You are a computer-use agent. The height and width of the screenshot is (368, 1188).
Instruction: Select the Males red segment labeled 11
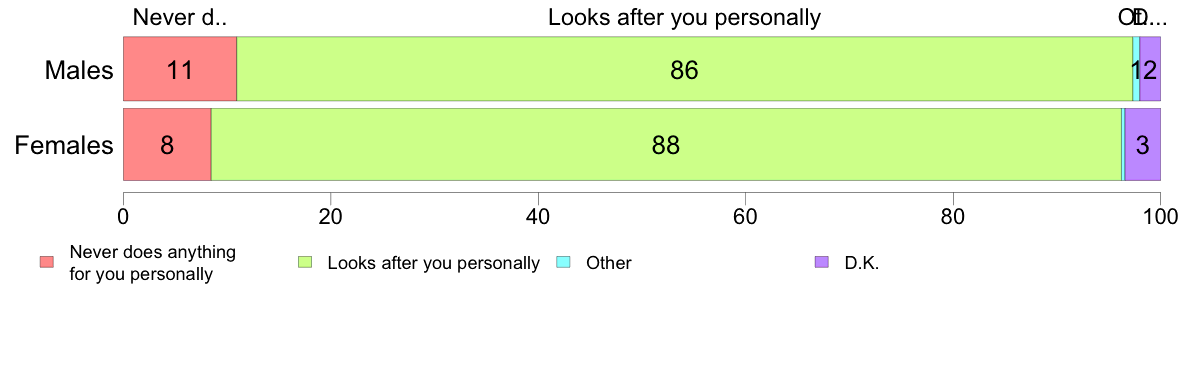(x=180, y=69)
